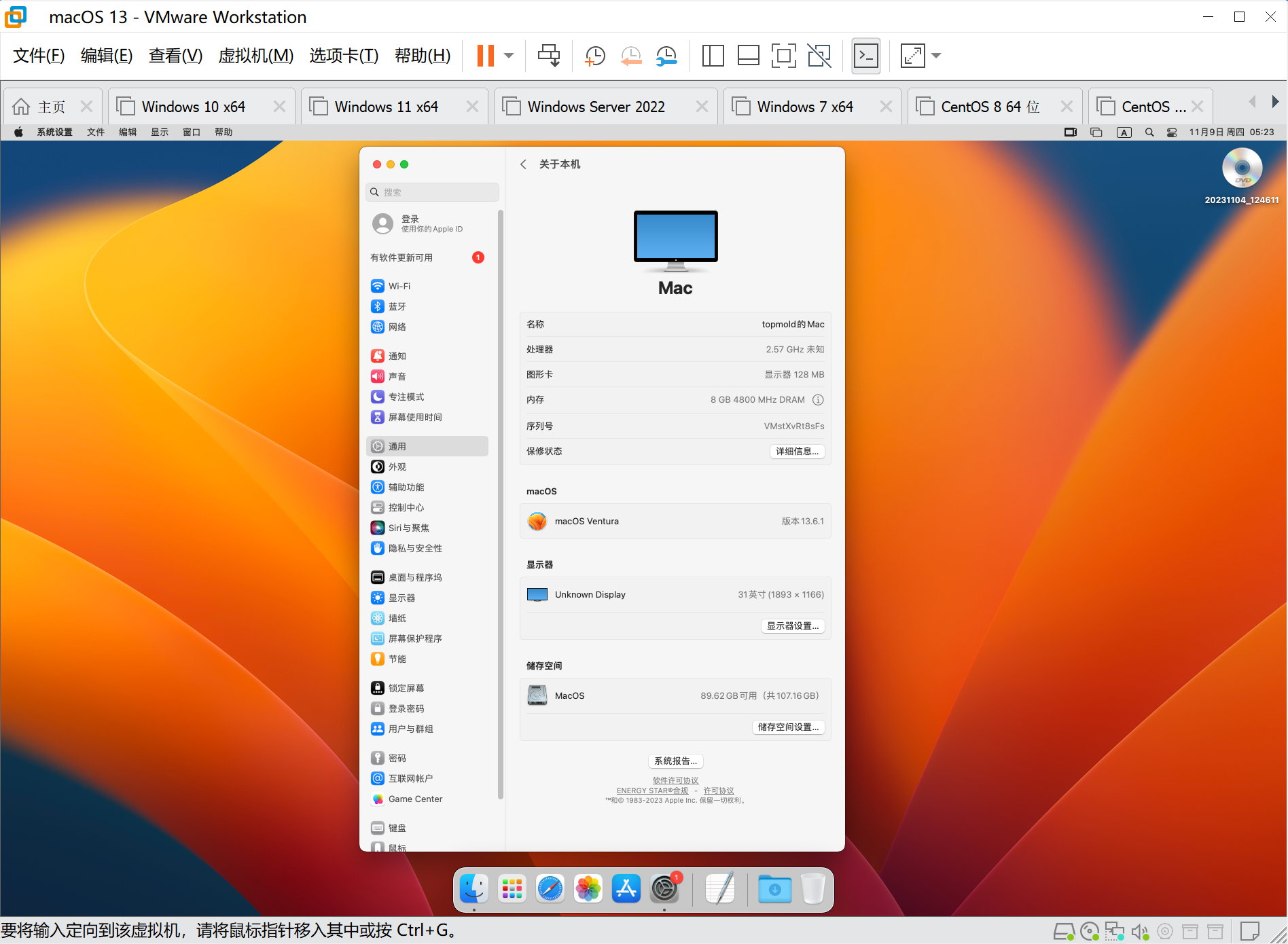Open the Apple menu in macOS
Viewport: 1288px width, 944px height.
click(x=18, y=132)
